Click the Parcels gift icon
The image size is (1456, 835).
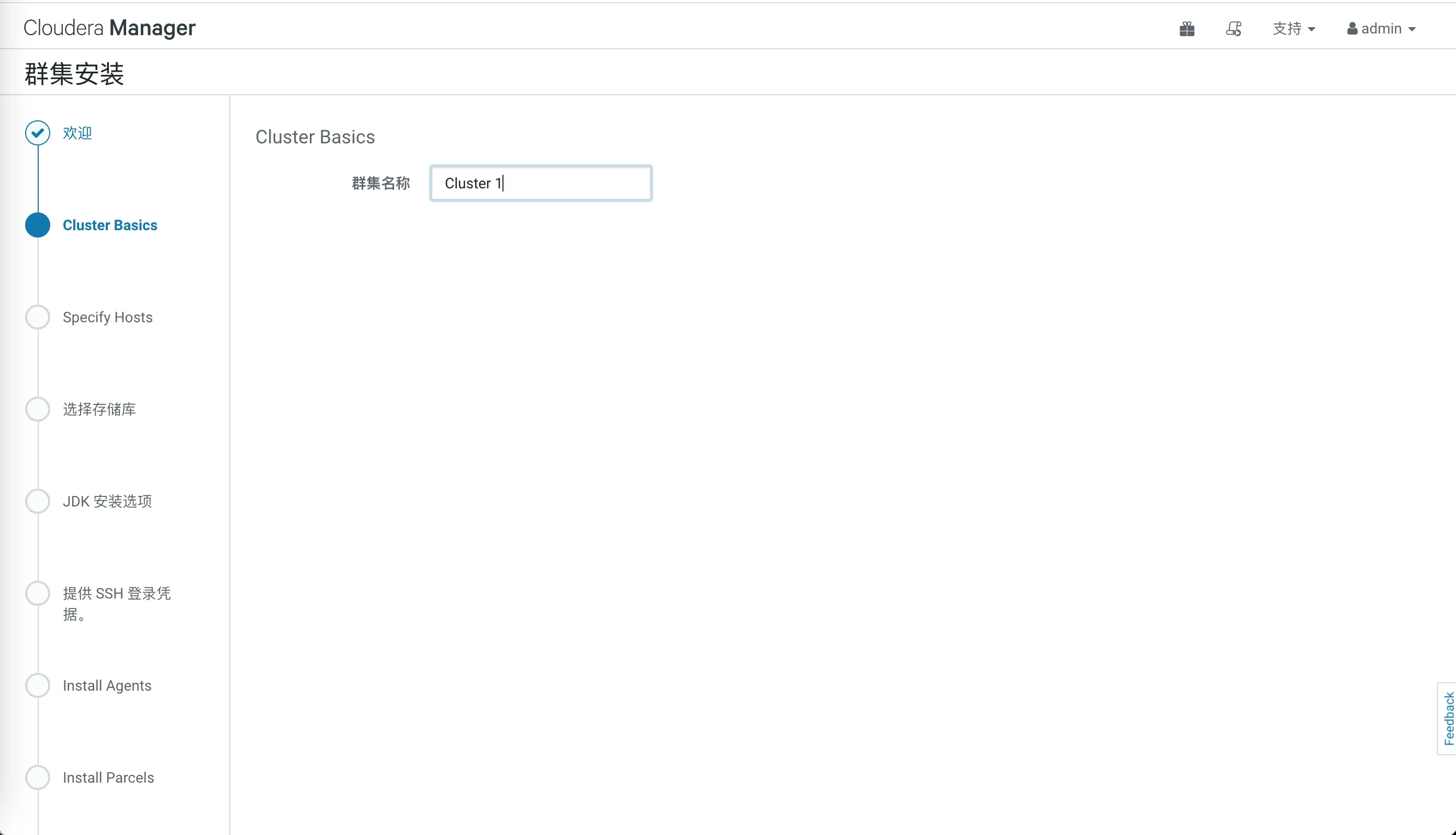point(1187,28)
